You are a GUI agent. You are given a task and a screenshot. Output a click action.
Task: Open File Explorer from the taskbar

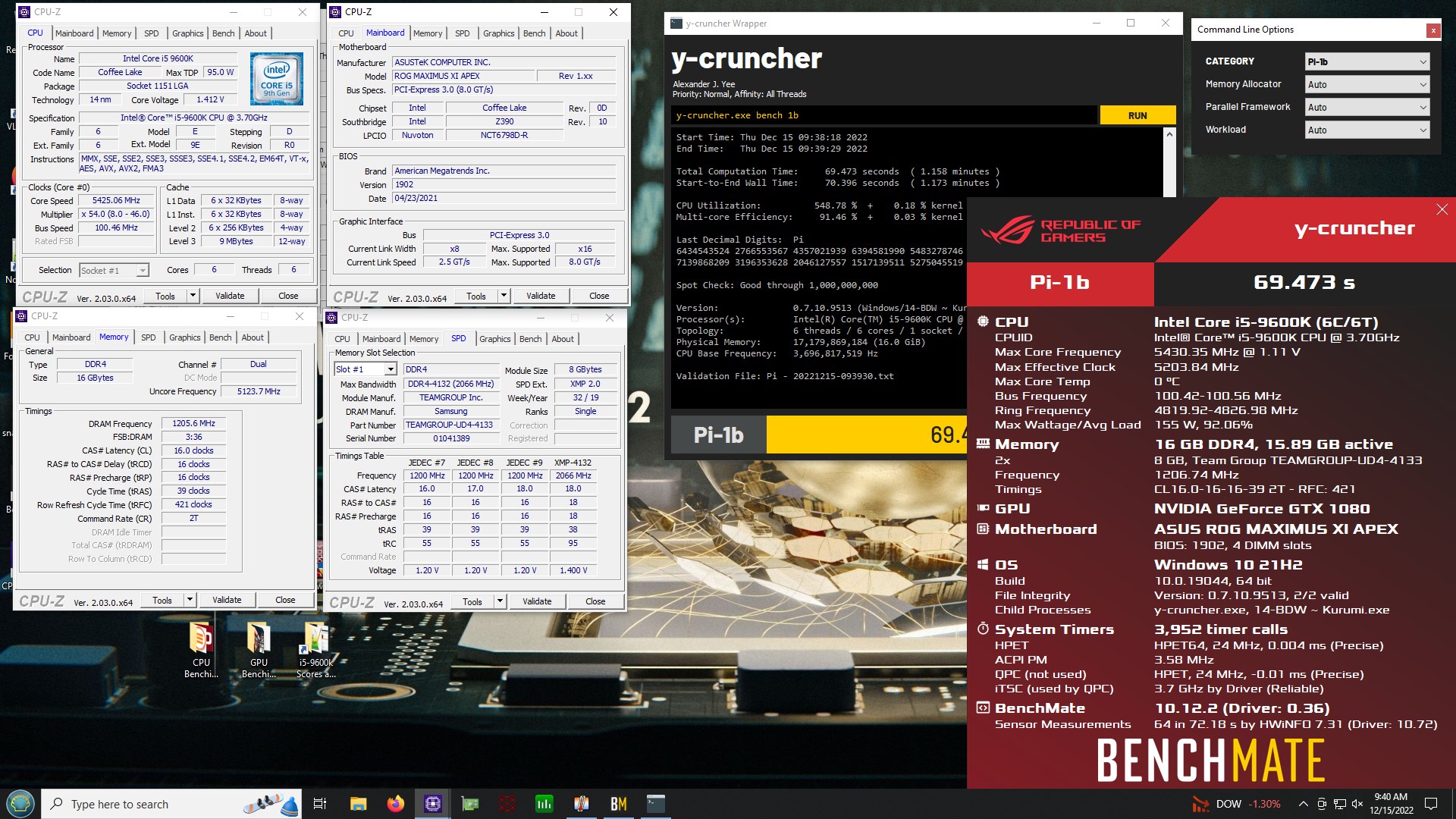click(359, 804)
